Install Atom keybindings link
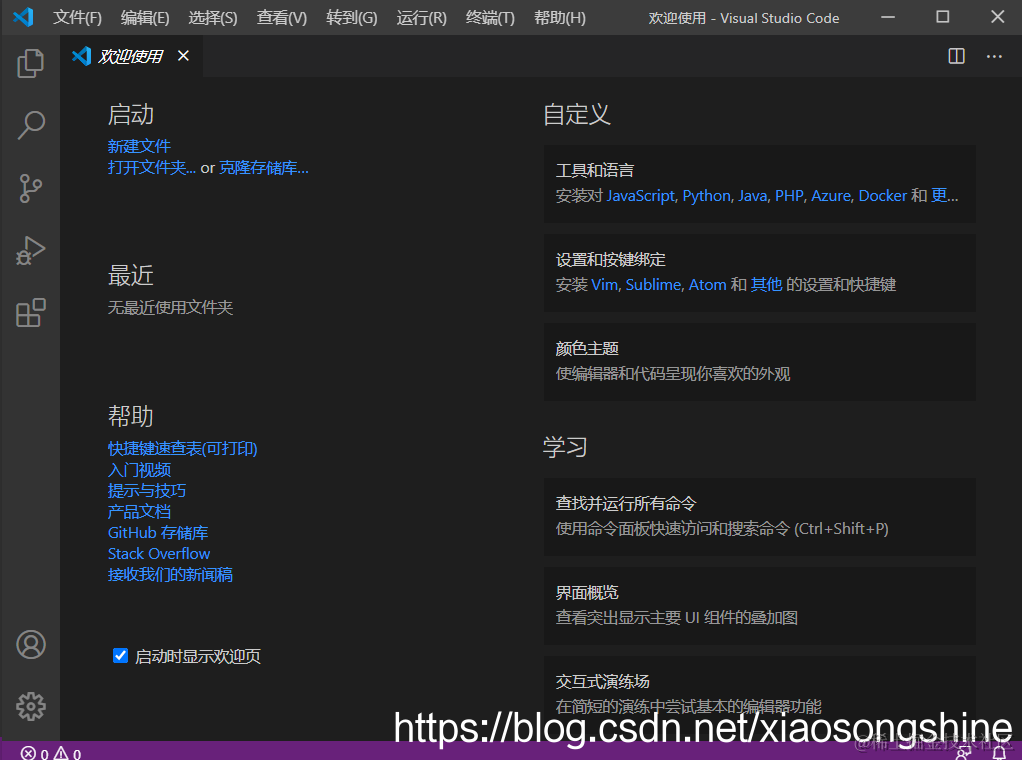This screenshot has width=1022, height=760. [707, 285]
